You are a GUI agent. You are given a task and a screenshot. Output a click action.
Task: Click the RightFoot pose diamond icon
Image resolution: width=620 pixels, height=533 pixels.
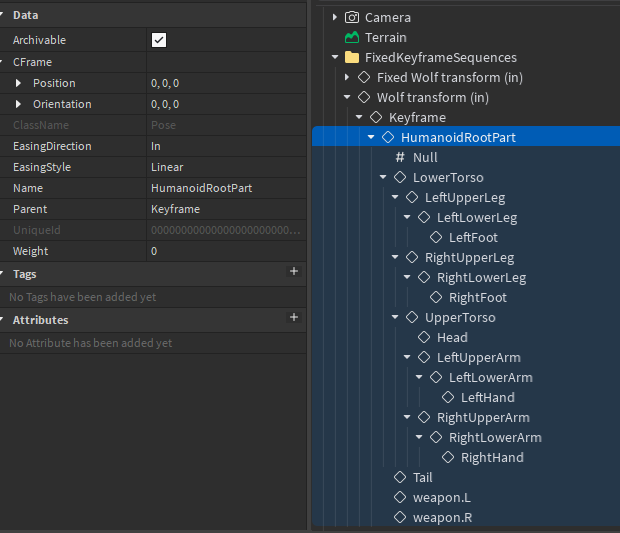coord(436,297)
